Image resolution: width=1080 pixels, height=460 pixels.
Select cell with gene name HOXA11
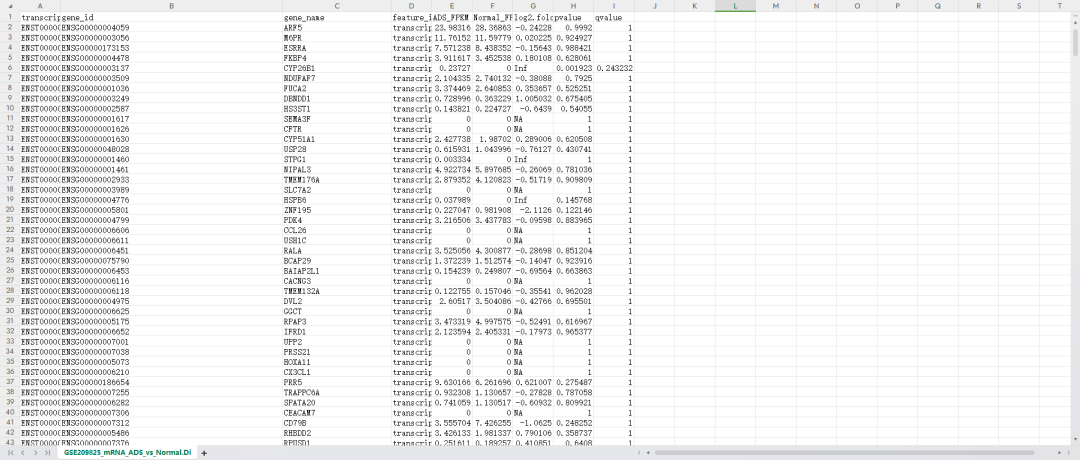(336, 362)
